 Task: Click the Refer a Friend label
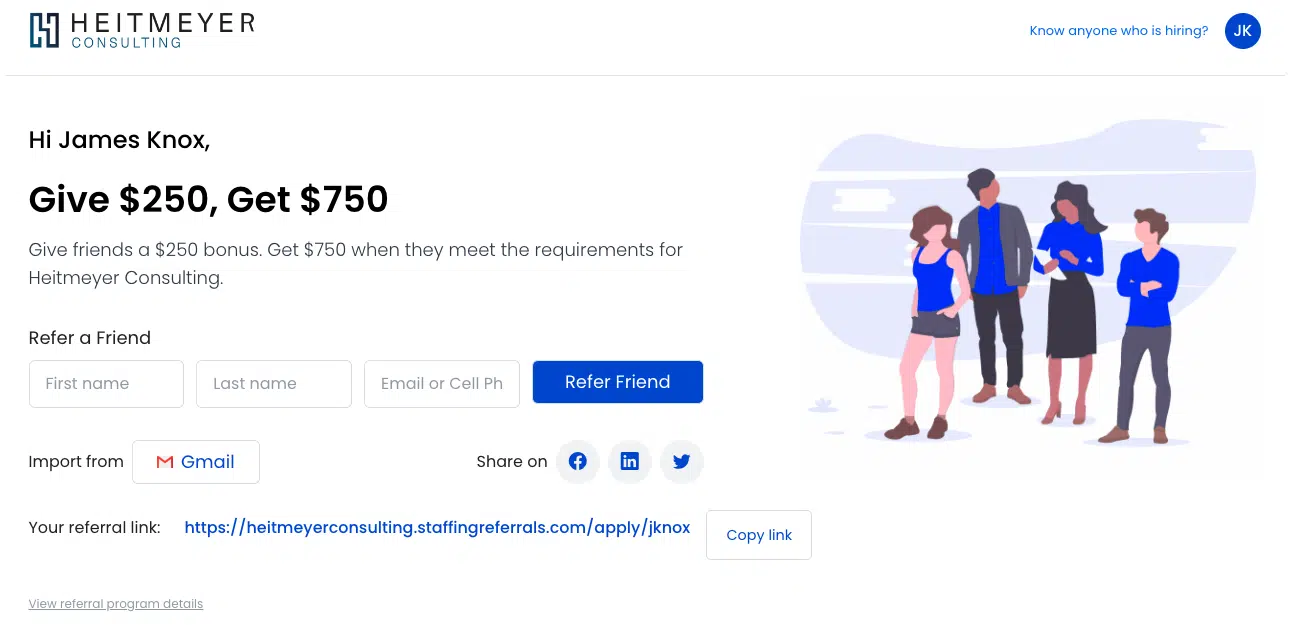90,338
